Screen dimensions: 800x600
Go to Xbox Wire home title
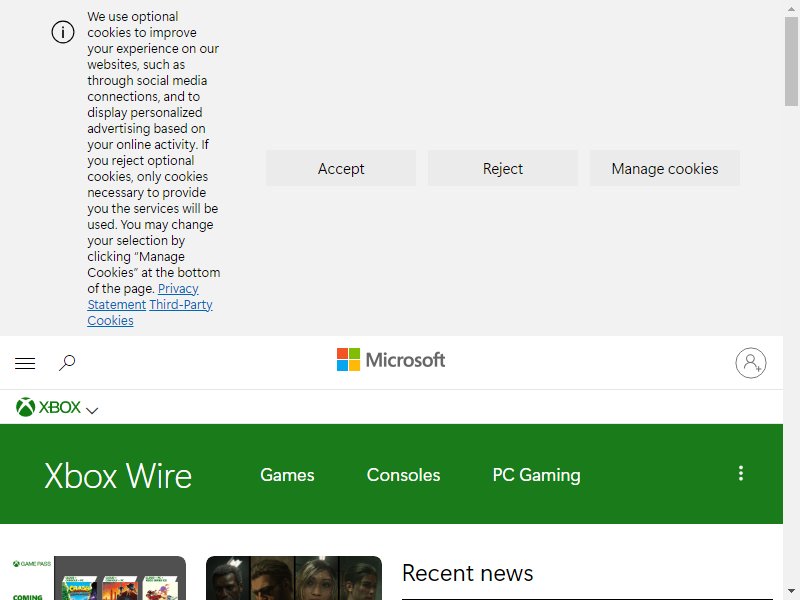[x=118, y=476]
